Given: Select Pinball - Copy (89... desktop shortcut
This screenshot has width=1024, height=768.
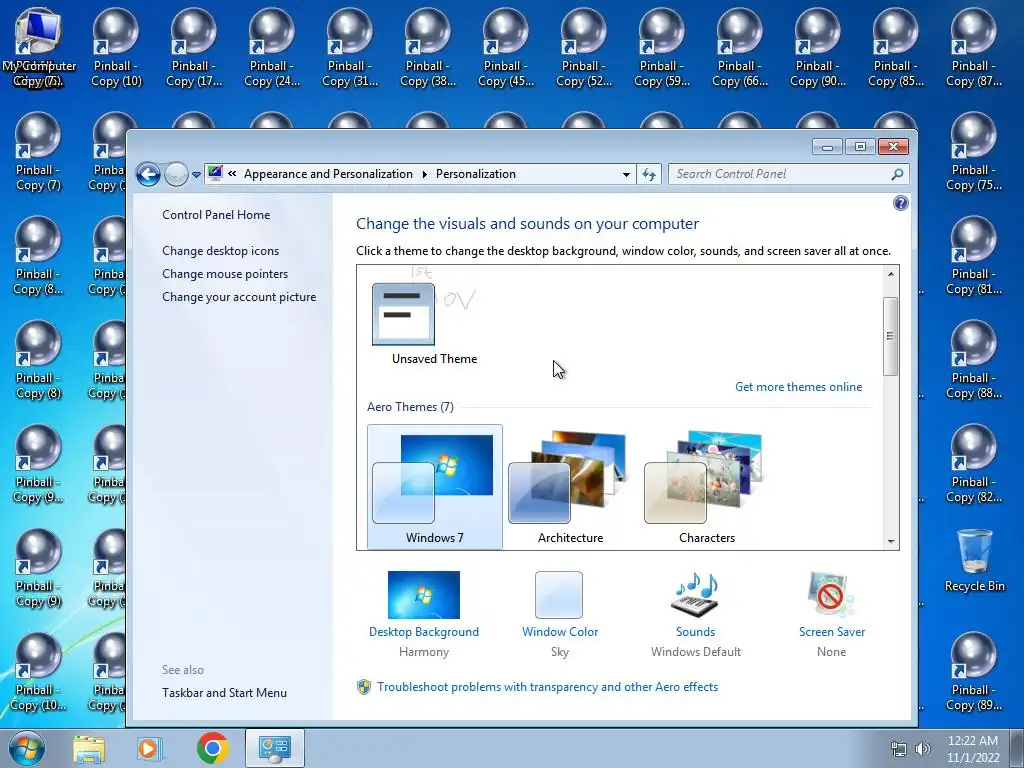Looking at the screenshot, I should point(974,671).
